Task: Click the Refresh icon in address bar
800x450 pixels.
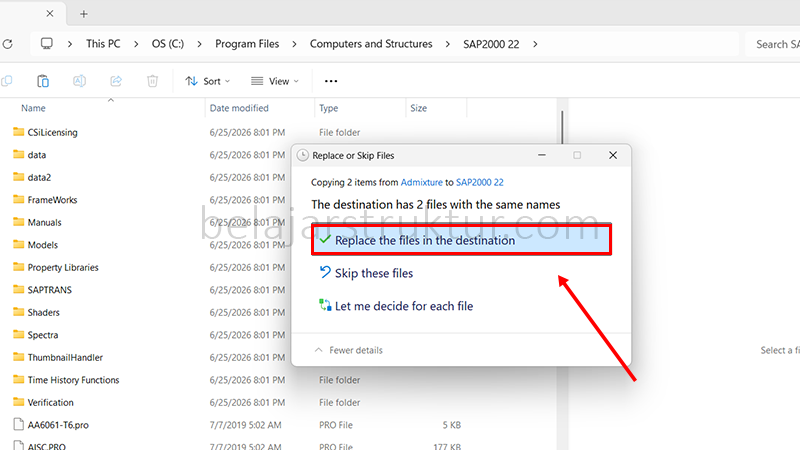Action: tap(7, 44)
